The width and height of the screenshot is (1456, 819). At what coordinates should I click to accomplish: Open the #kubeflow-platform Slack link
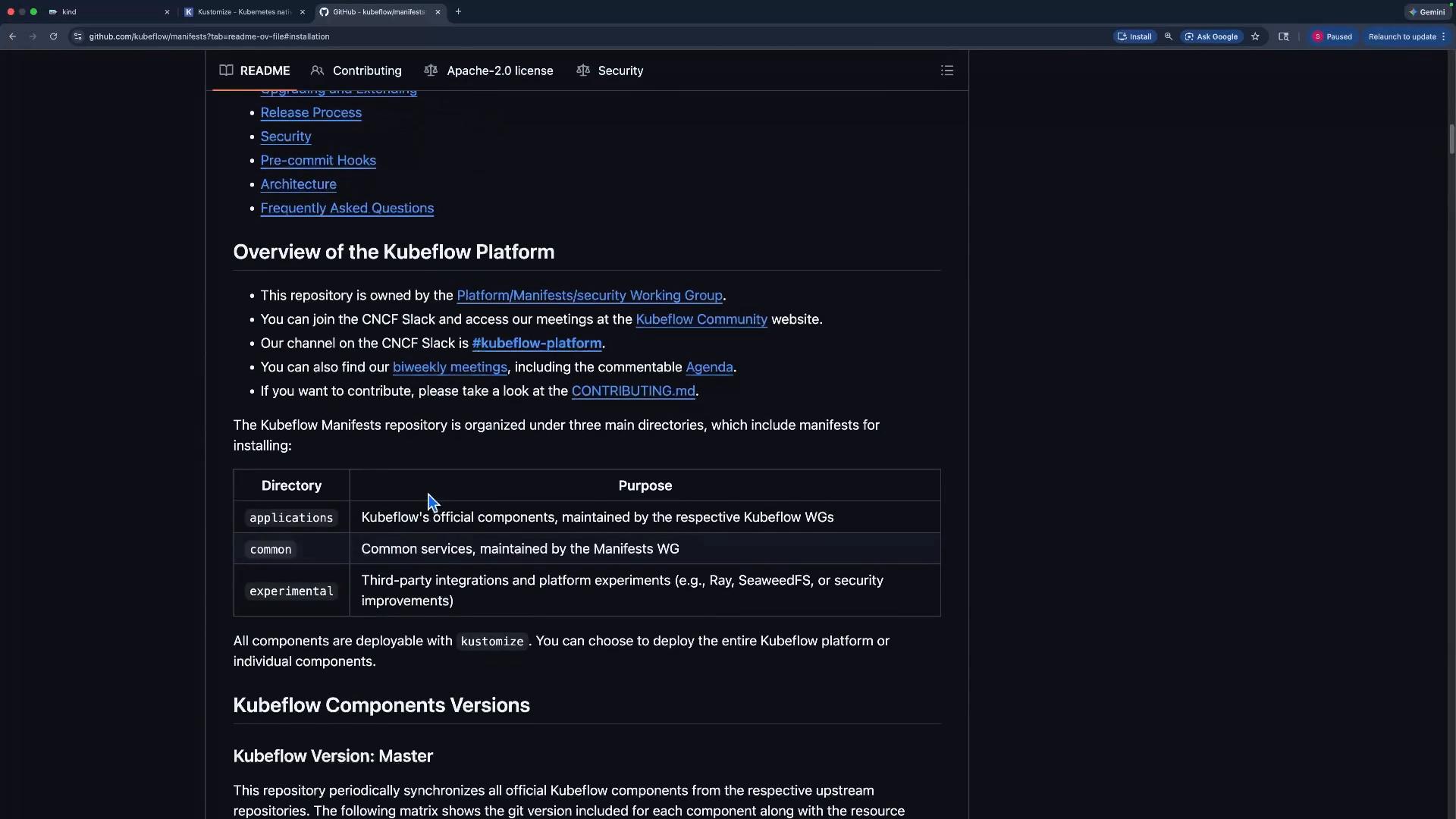(537, 344)
